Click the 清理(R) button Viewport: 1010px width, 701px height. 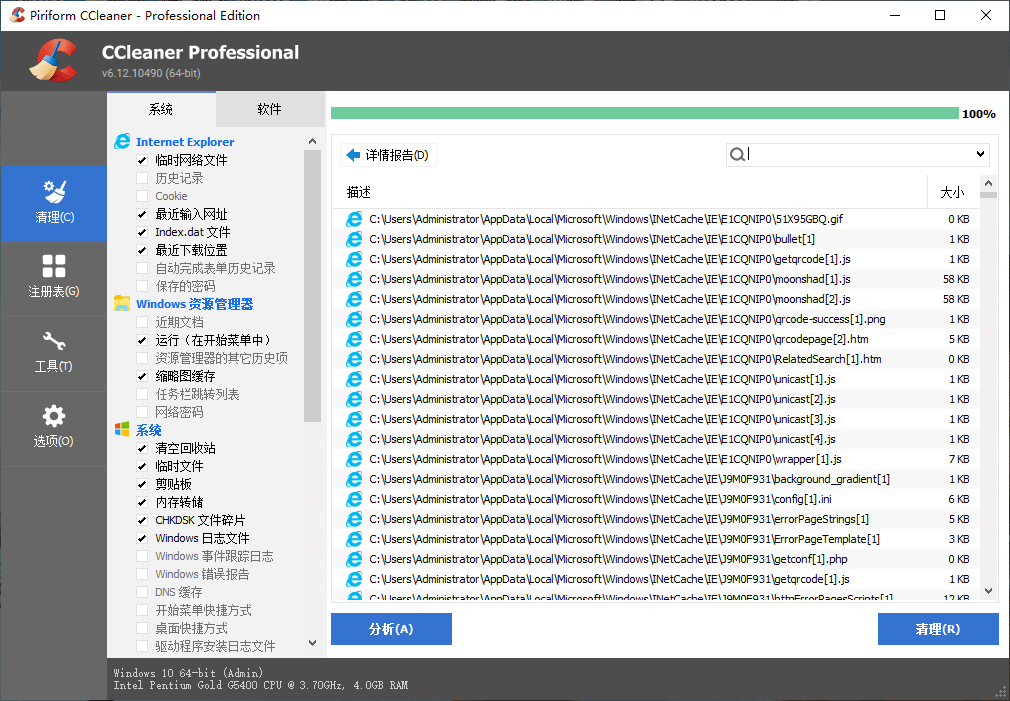tap(937, 629)
